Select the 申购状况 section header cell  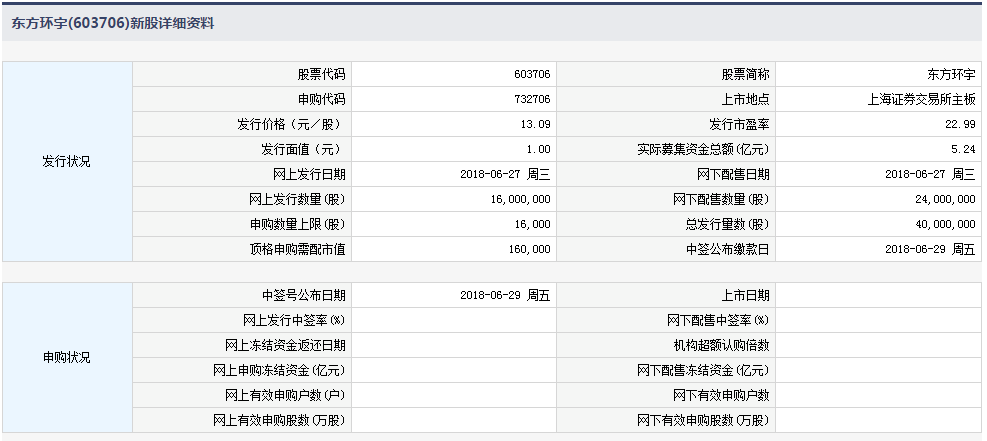point(66,357)
